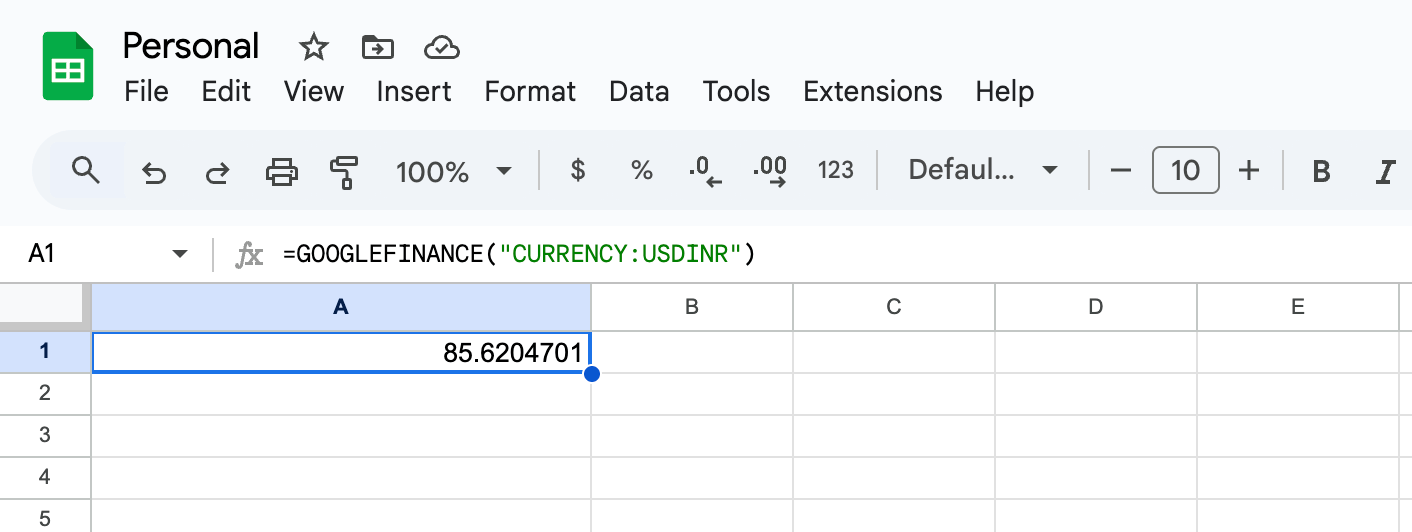Select column E header
This screenshot has width=1412, height=532.
1298,307
